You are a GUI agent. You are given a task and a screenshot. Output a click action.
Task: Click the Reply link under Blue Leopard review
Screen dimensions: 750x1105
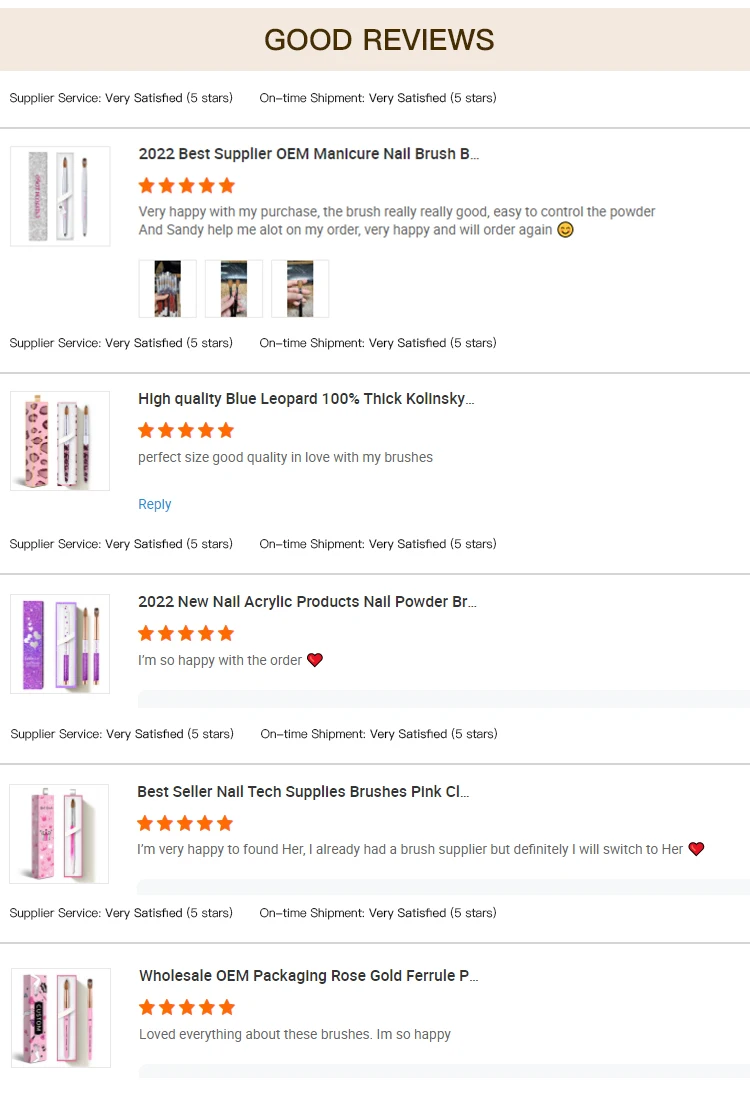[155, 505]
